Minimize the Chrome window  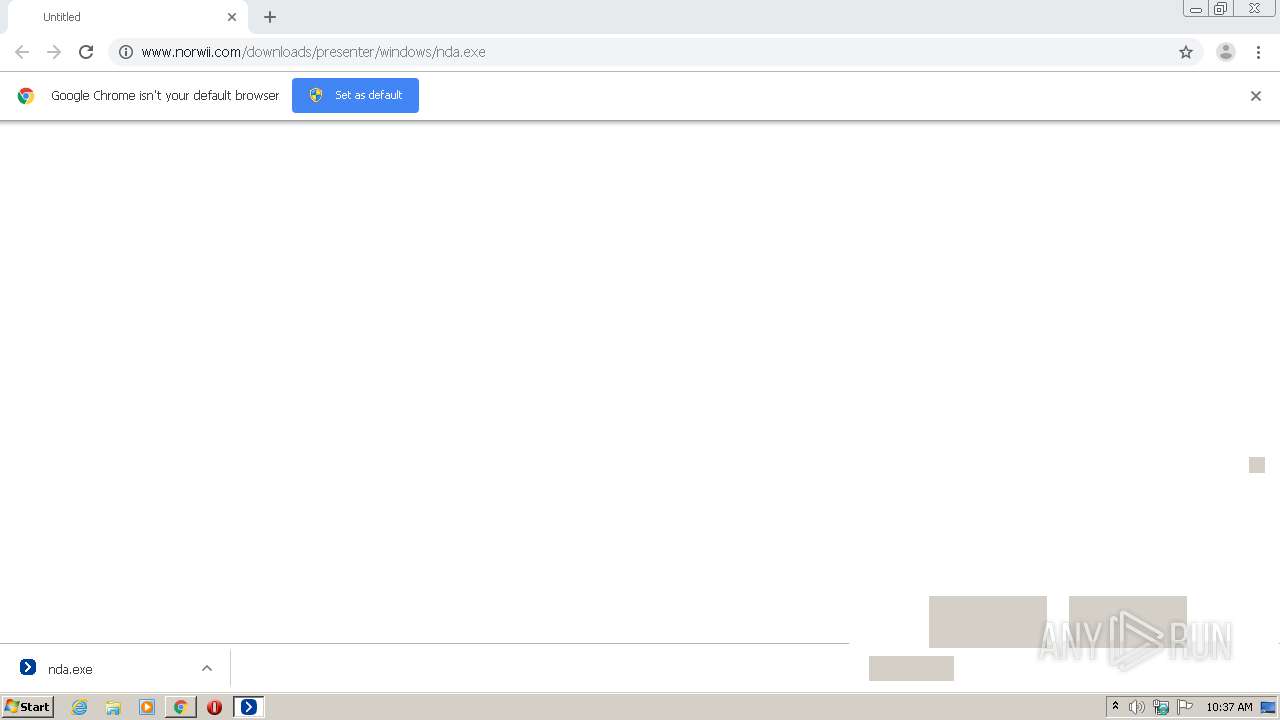click(1195, 9)
